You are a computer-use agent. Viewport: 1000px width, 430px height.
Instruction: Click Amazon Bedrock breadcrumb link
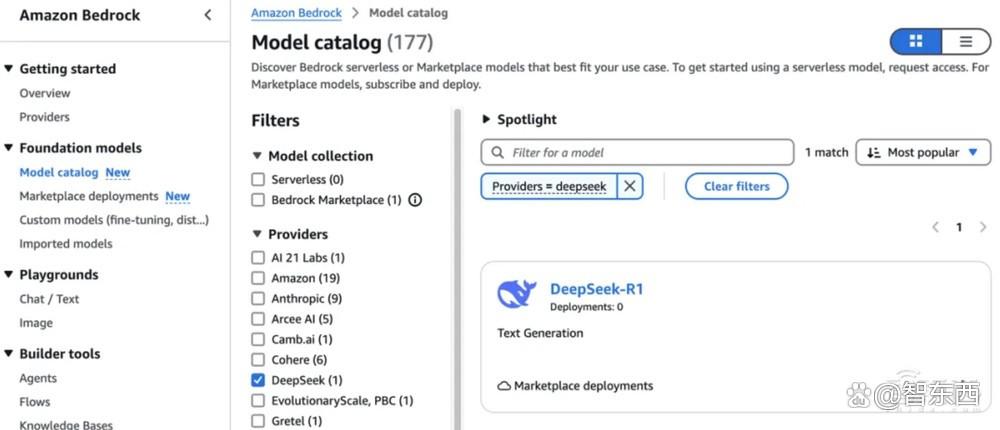297,13
